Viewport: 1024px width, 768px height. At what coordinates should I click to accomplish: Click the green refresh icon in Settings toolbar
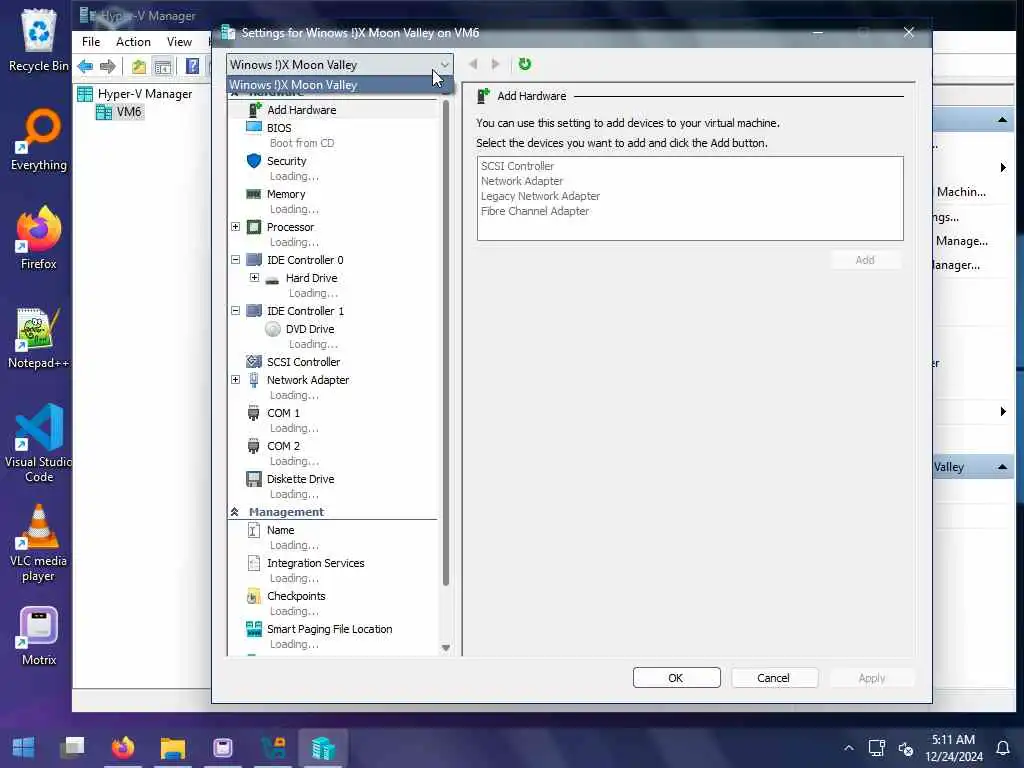tap(524, 64)
